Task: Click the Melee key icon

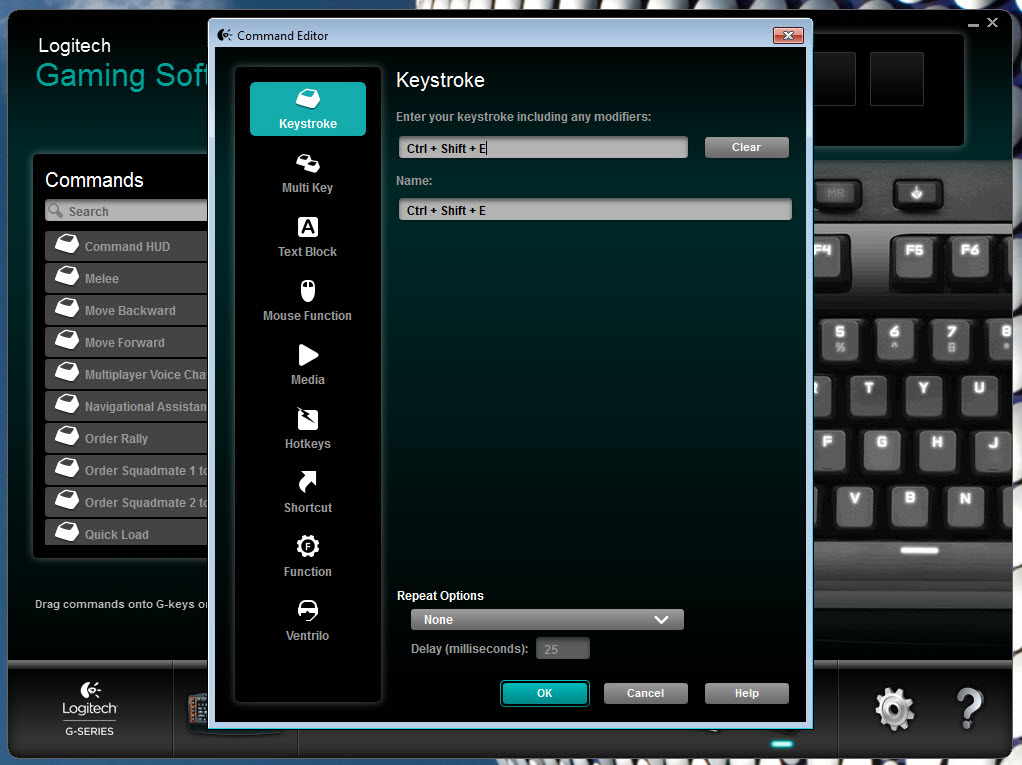Action: coord(66,276)
